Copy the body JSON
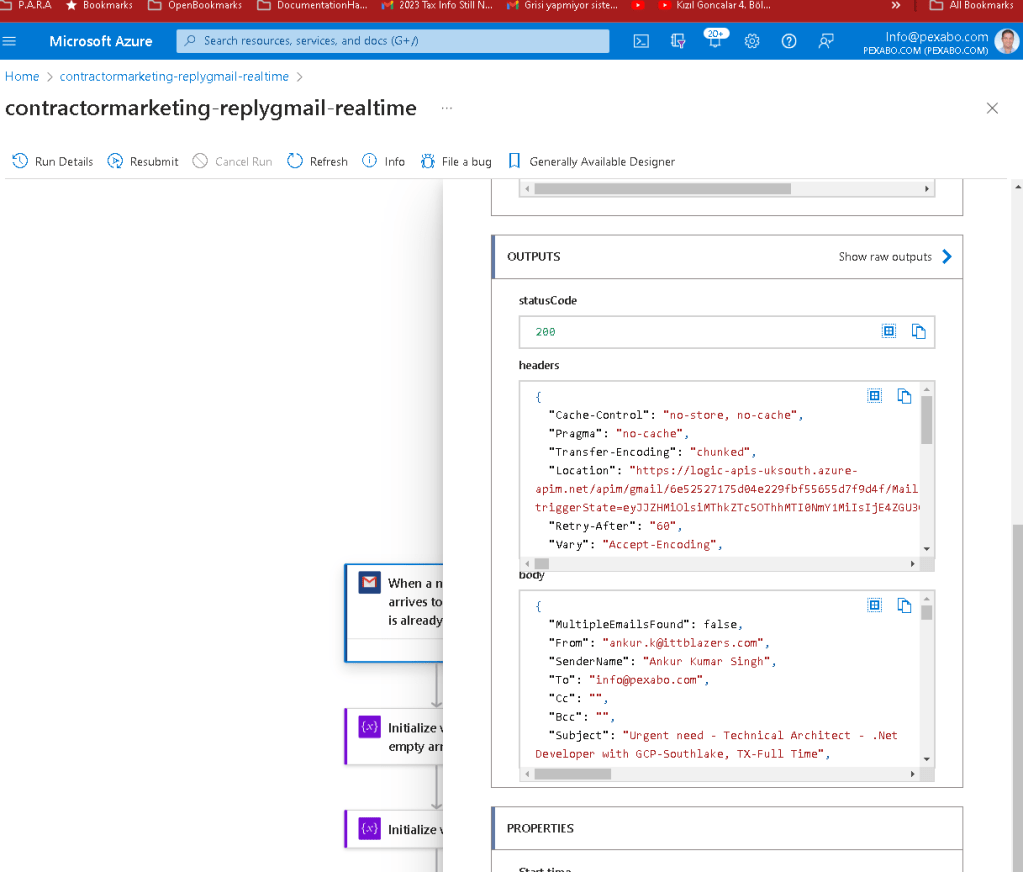1023x872 pixels. pos(904,605)
